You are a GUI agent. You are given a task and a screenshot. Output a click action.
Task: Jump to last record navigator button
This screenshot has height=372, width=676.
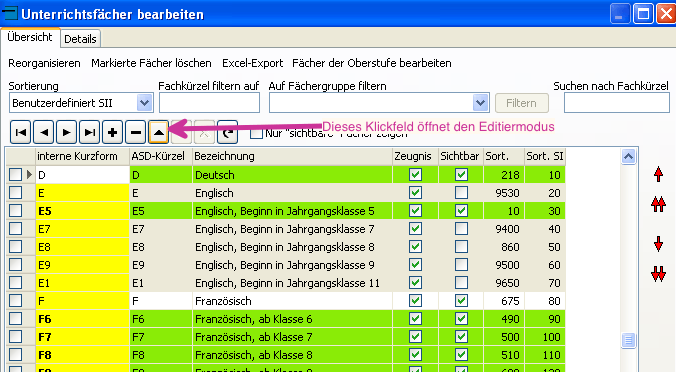[x=89, y=132]
